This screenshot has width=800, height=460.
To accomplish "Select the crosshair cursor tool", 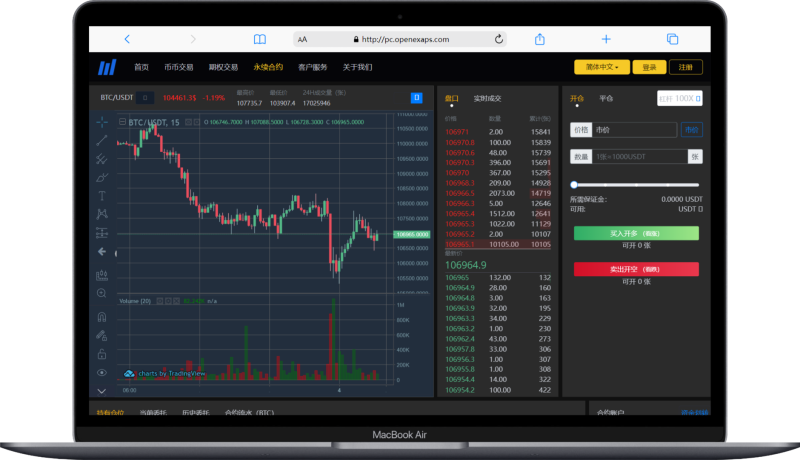I will point(102,121).
